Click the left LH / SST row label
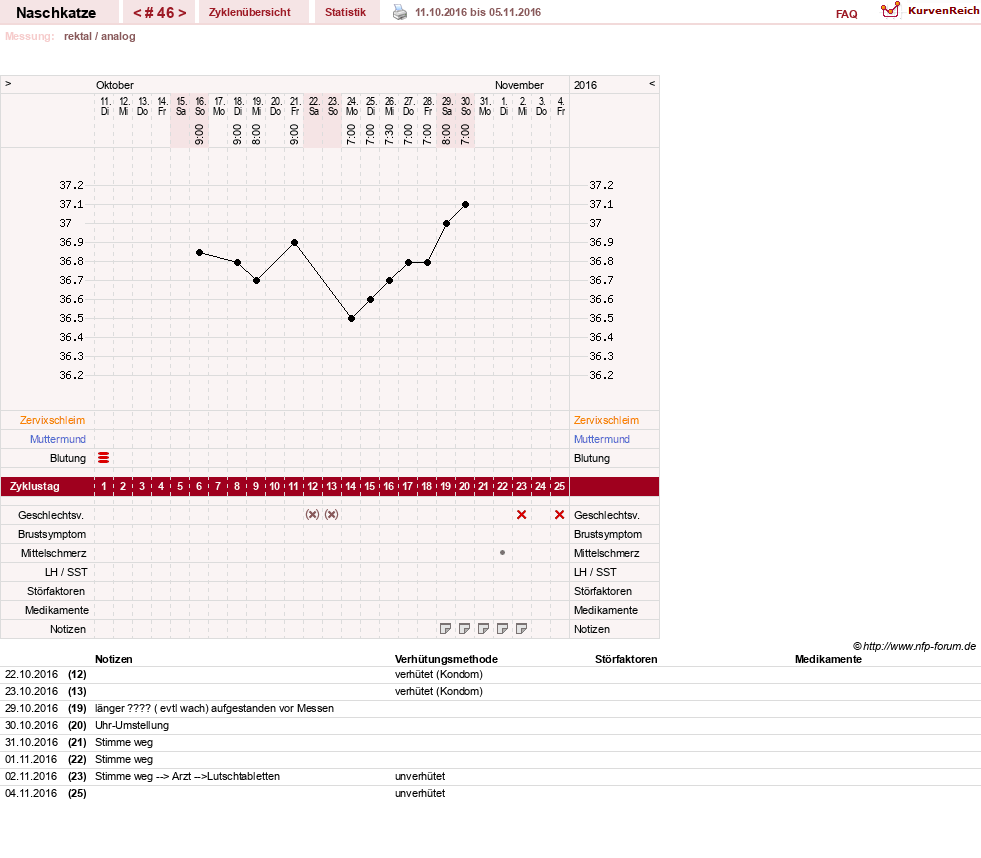This screenshot has width=981, height=858. tap(66, 572)
